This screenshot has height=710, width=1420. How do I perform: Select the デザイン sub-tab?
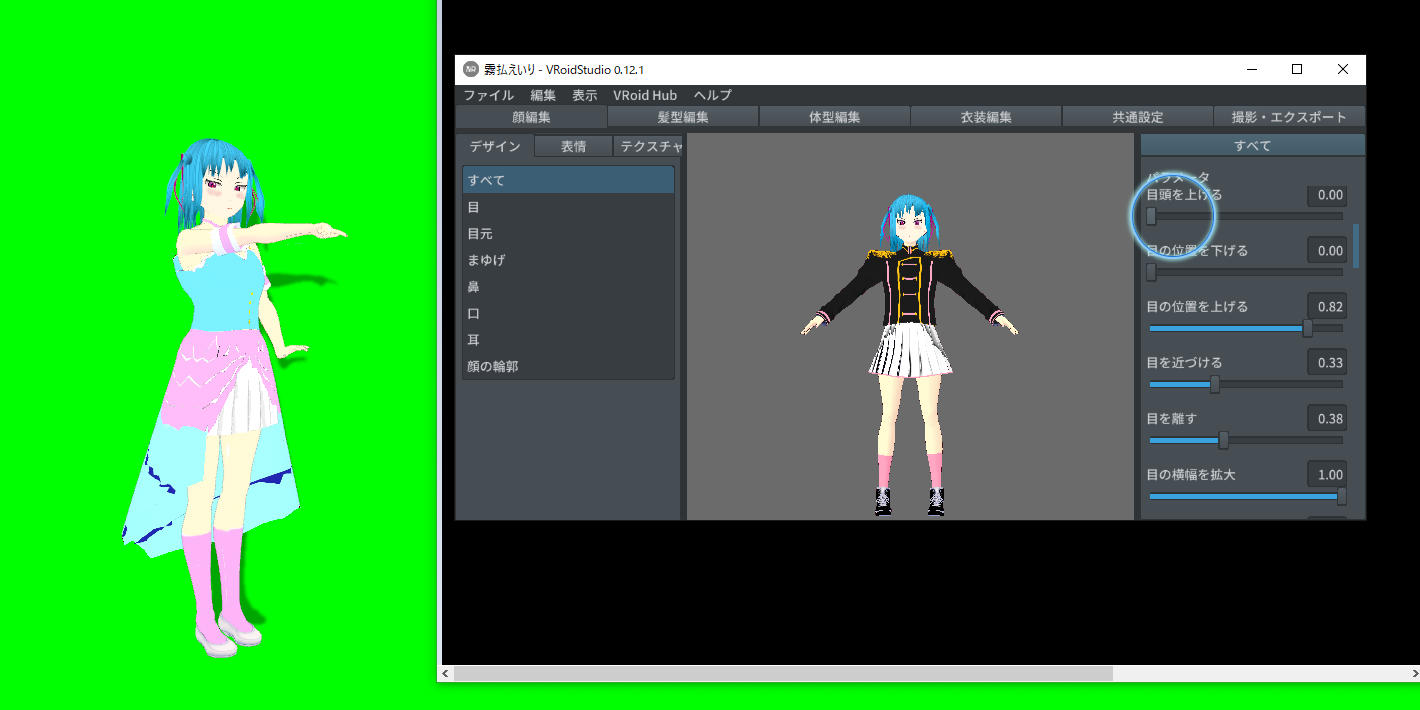[x=495, y=146]
